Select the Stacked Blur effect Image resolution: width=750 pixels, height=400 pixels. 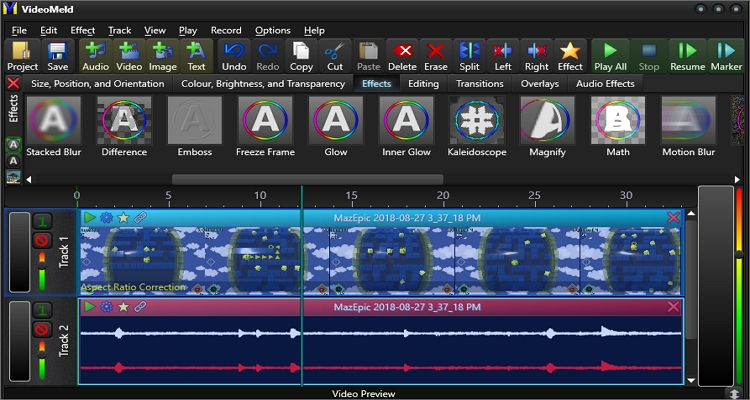point(54,126)
